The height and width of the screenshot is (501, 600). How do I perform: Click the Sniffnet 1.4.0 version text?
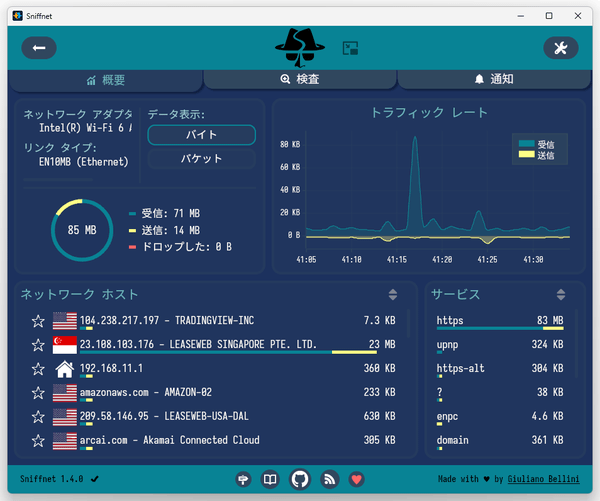pos(51,479)
